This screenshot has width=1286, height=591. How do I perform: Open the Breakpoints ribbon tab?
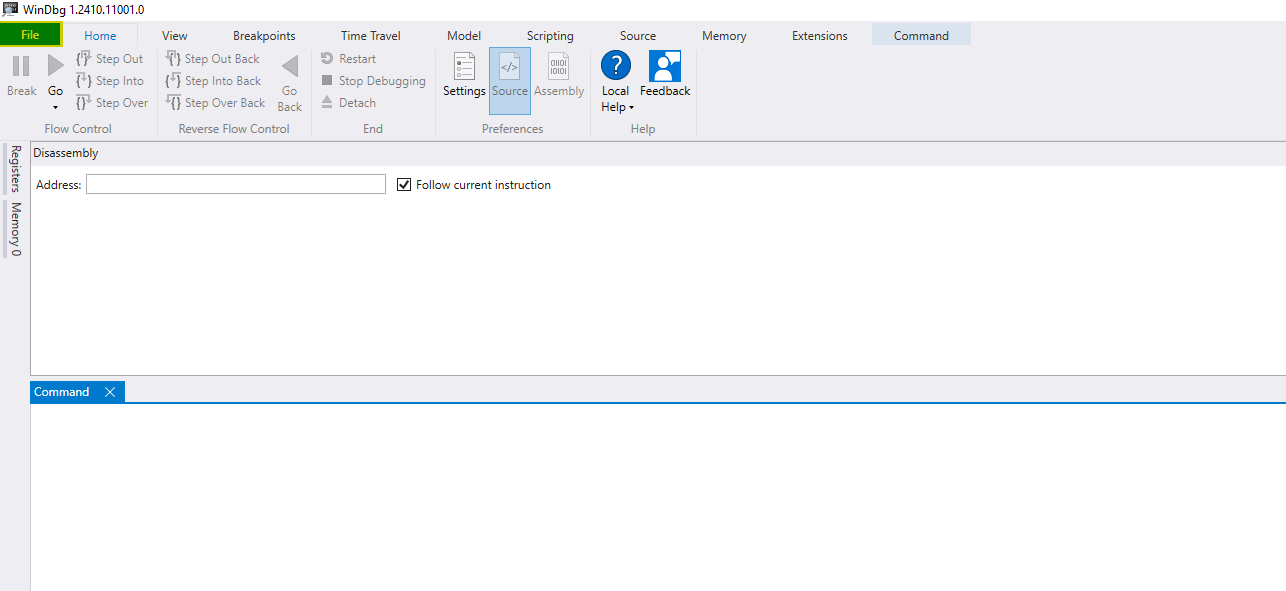[x=264, y=35]
